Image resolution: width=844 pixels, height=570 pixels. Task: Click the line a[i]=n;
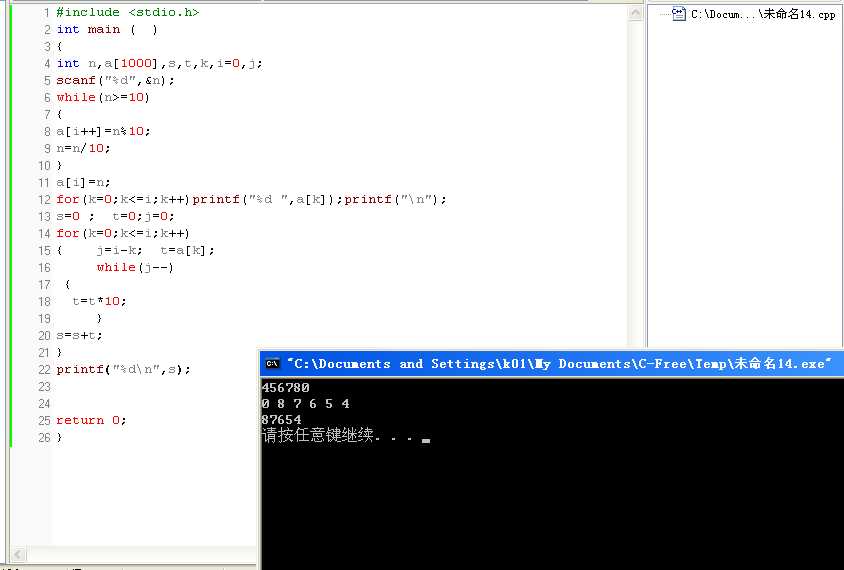83,182
